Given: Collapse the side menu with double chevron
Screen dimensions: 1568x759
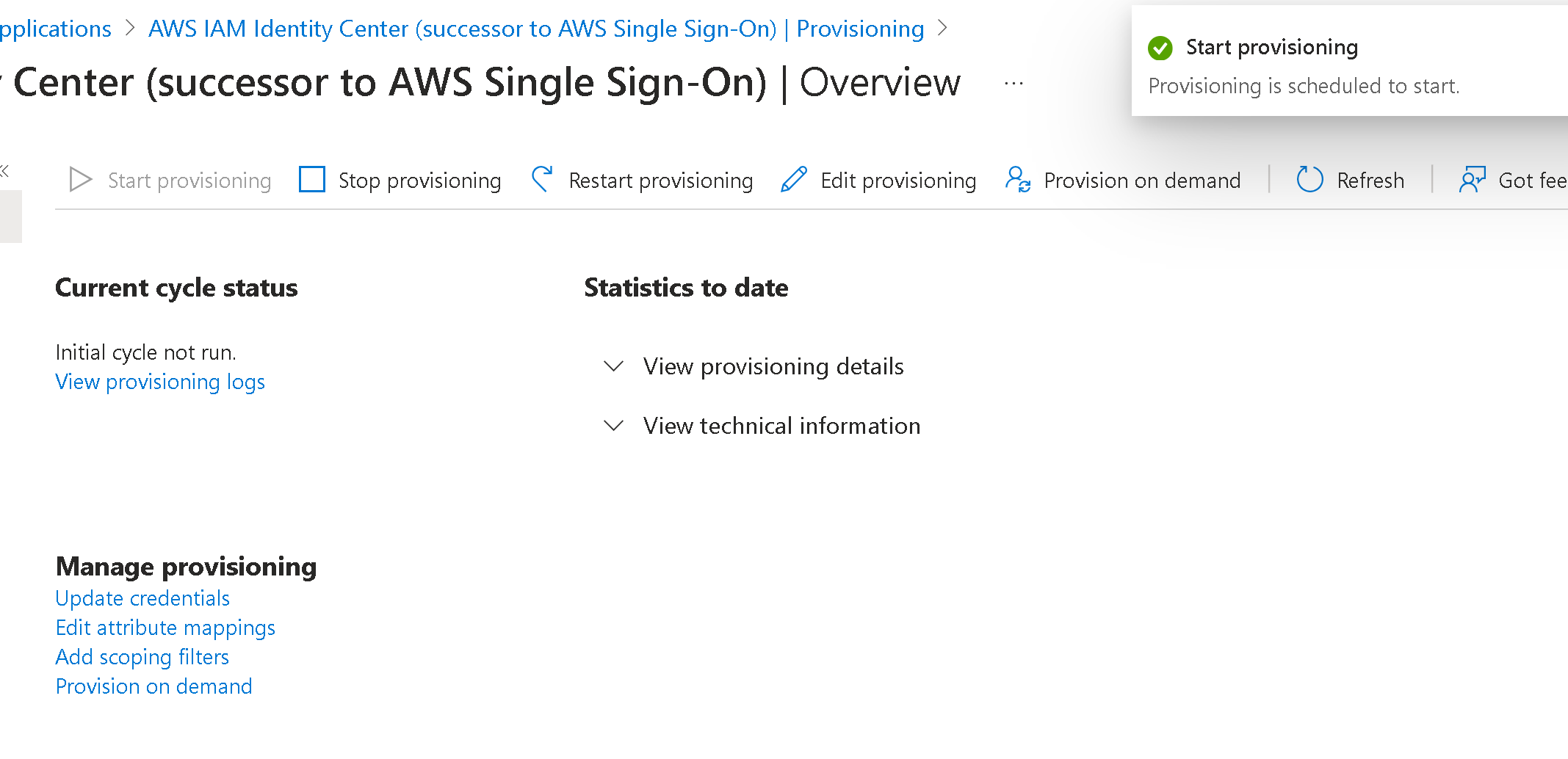Looking at the screenshot, I should [5, 171].
